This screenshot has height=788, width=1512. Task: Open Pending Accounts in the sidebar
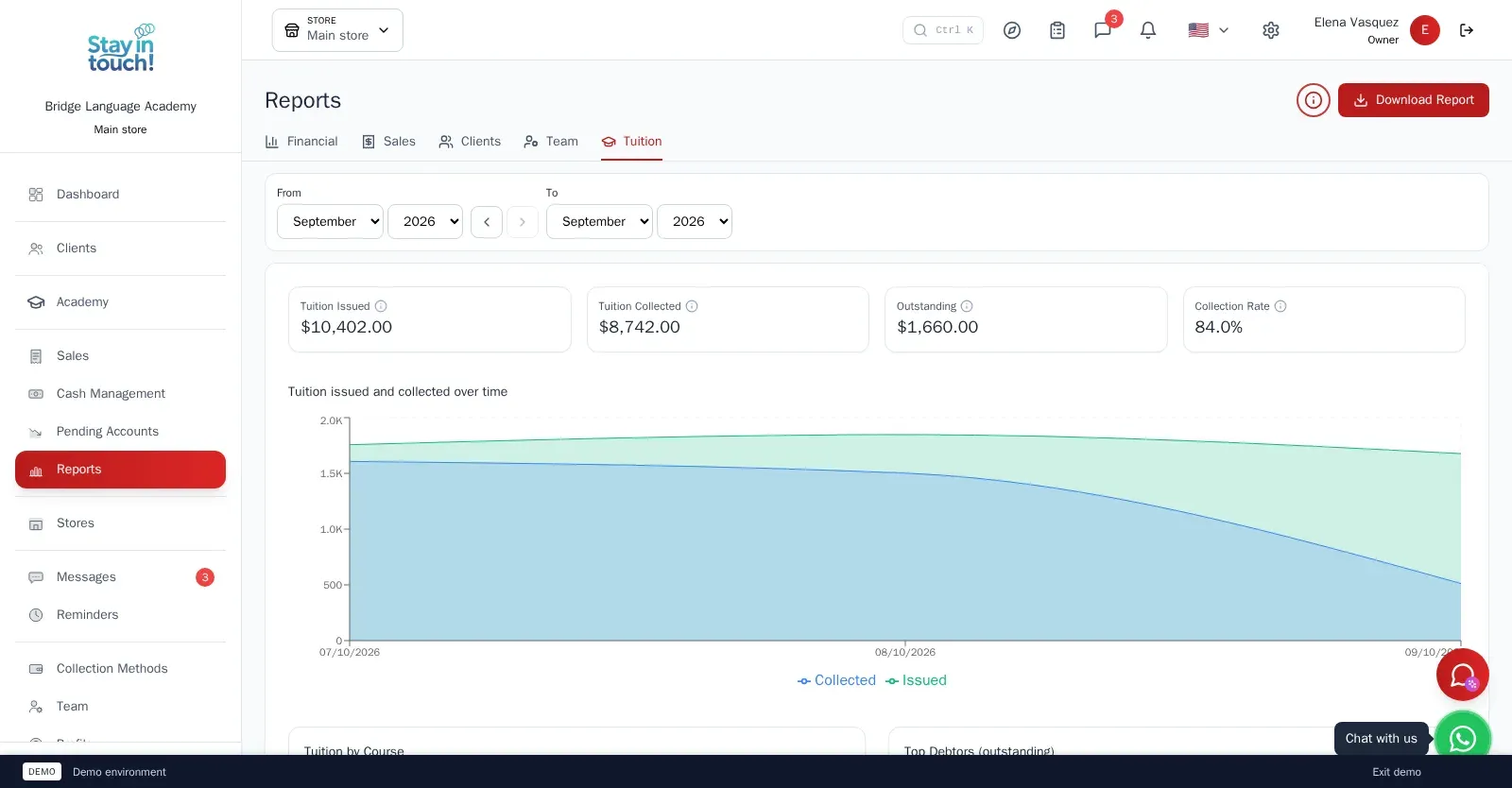[121, 432]
